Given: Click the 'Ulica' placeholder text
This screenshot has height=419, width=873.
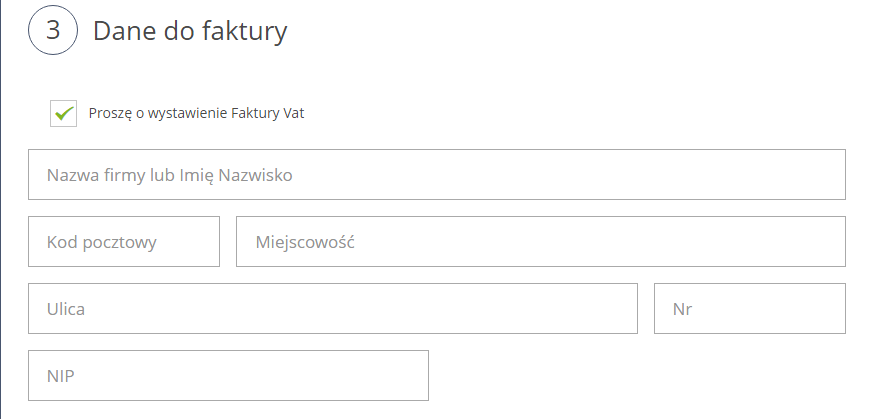Looking at the screenshot, I should 66,309.
